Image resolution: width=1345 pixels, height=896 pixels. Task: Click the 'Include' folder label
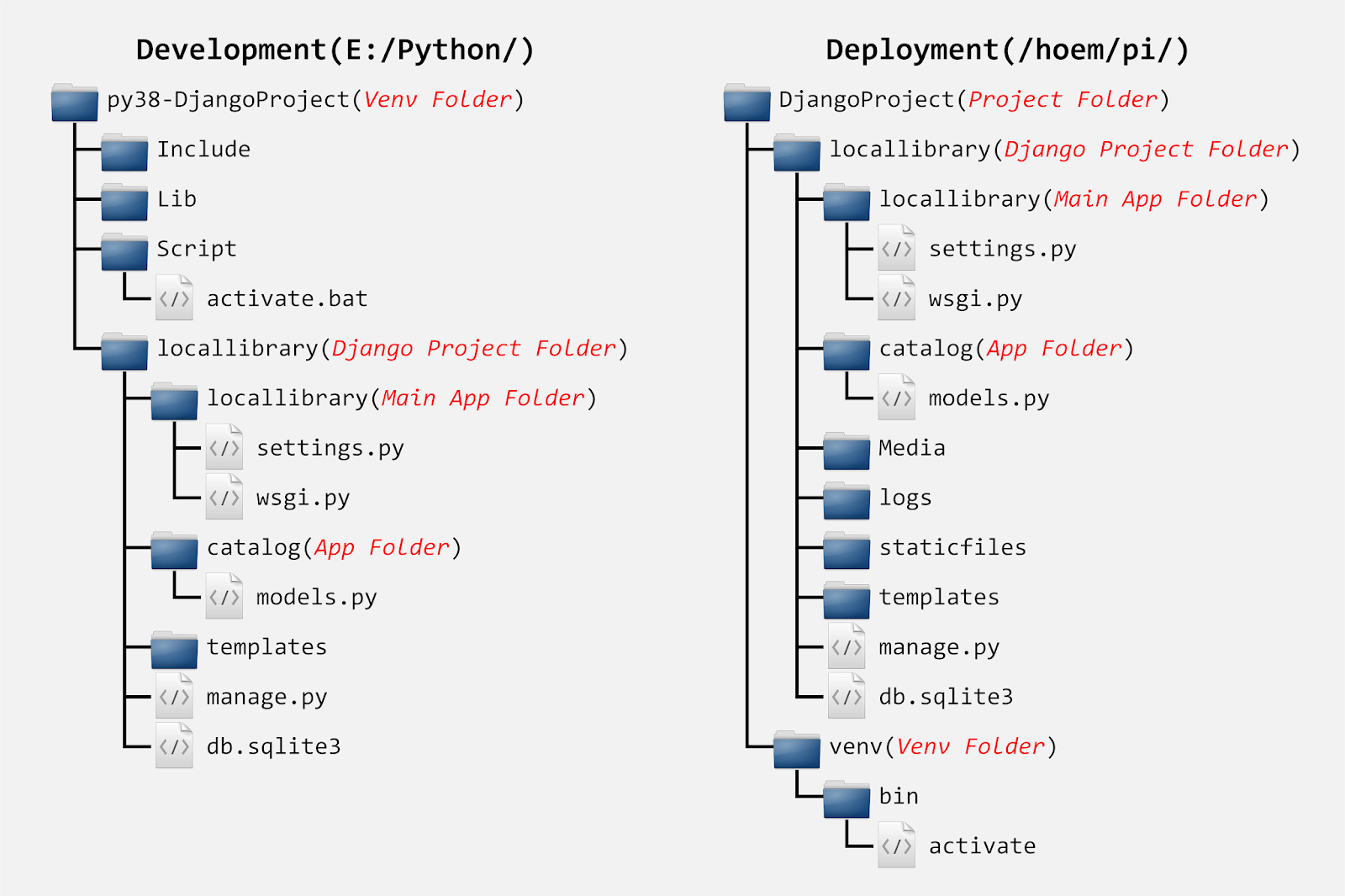click(203, 150)
